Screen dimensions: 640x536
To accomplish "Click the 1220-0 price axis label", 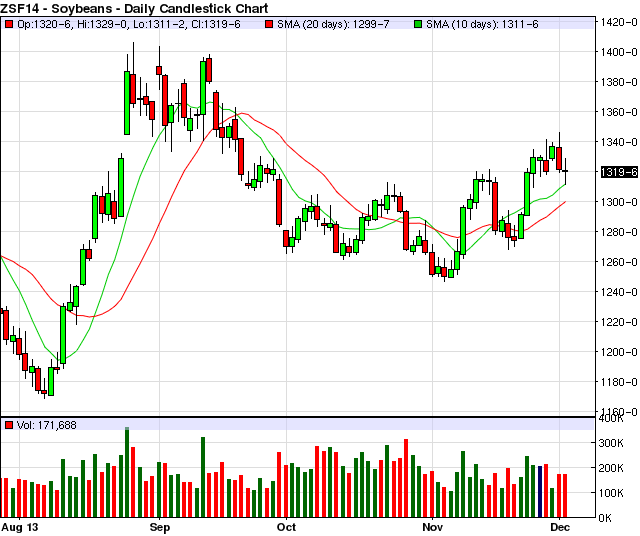I will (x=619, y=322).
